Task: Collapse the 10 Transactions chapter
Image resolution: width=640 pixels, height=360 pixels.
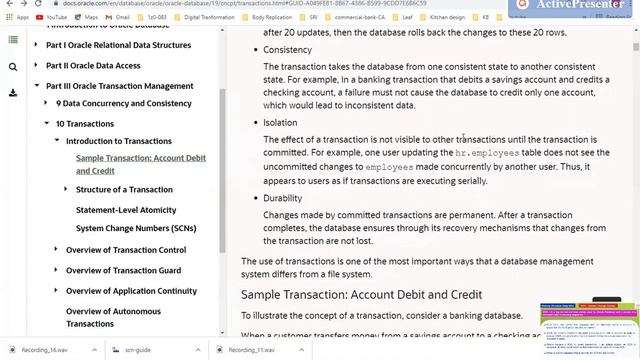Action: [47, 123]
